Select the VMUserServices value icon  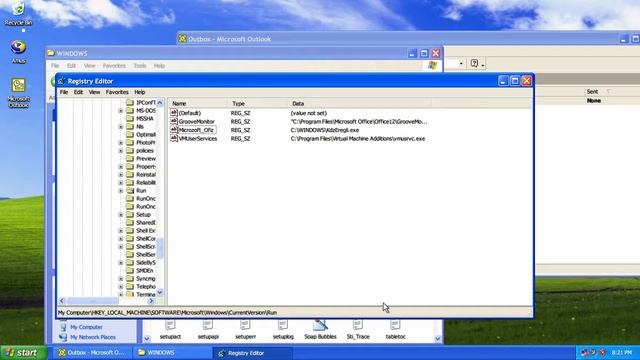click(x=174, y=138)
